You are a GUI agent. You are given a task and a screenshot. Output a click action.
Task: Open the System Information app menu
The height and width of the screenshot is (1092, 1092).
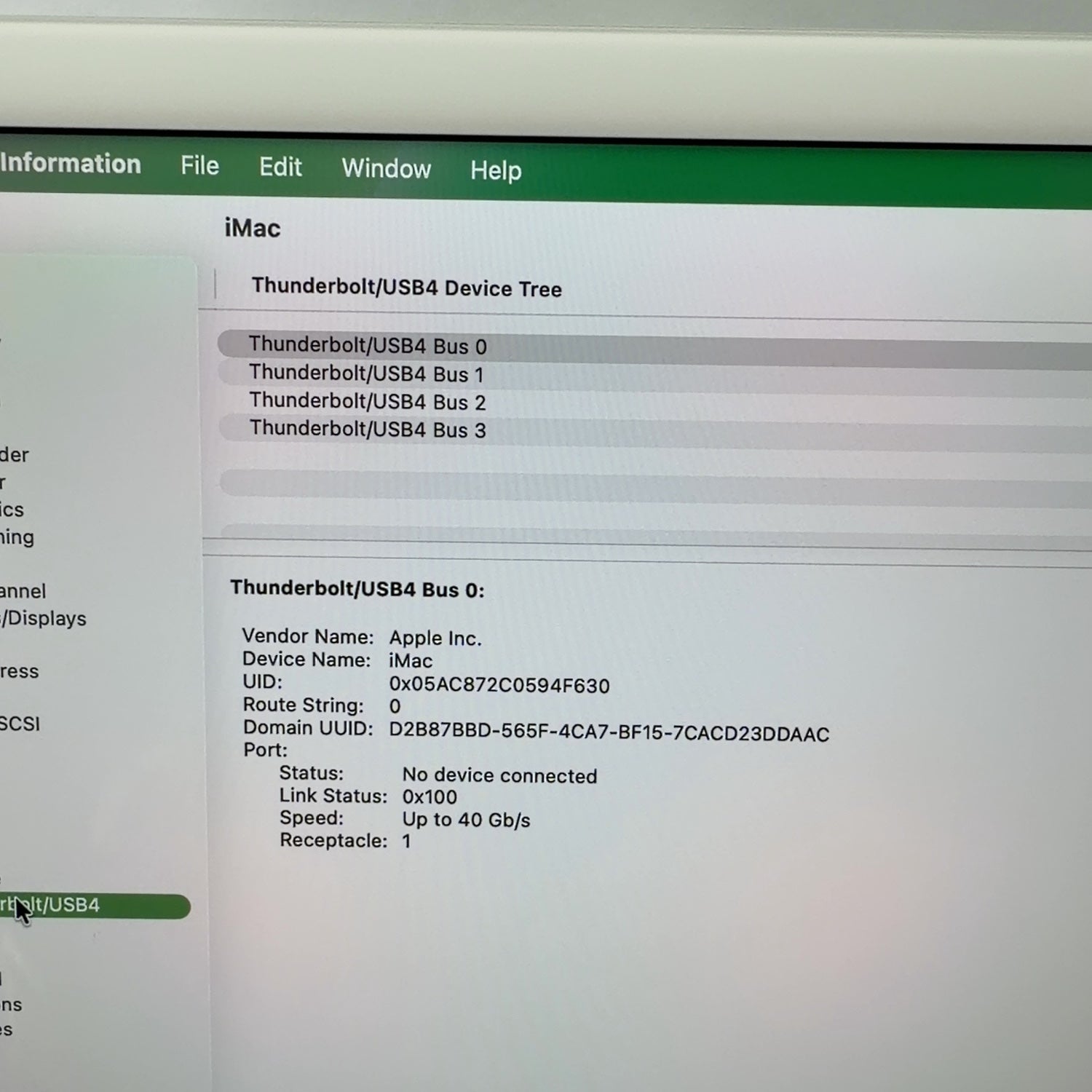tap(71, 164)
